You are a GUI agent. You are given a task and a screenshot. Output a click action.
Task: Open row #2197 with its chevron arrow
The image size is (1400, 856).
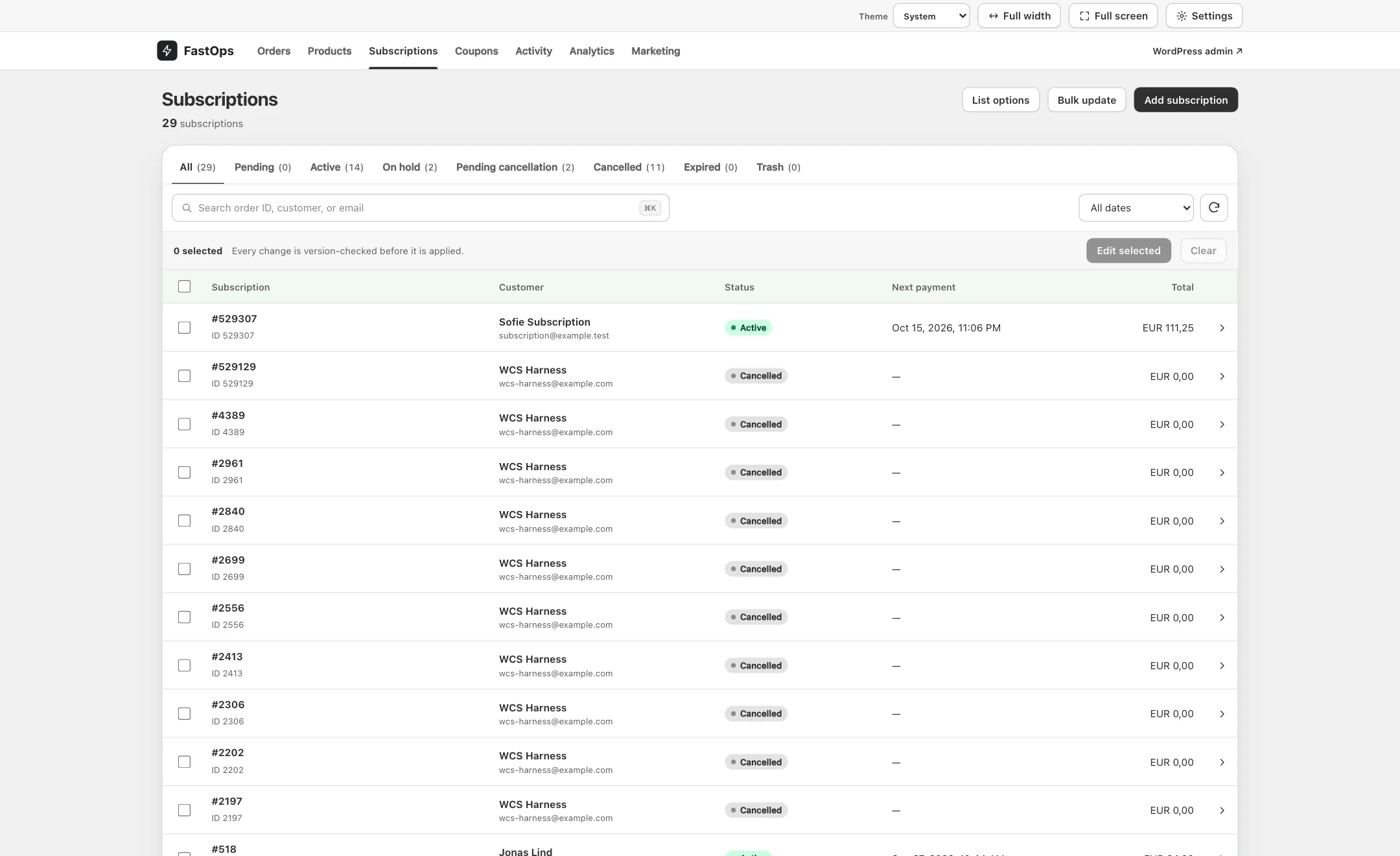point(1222,811)
